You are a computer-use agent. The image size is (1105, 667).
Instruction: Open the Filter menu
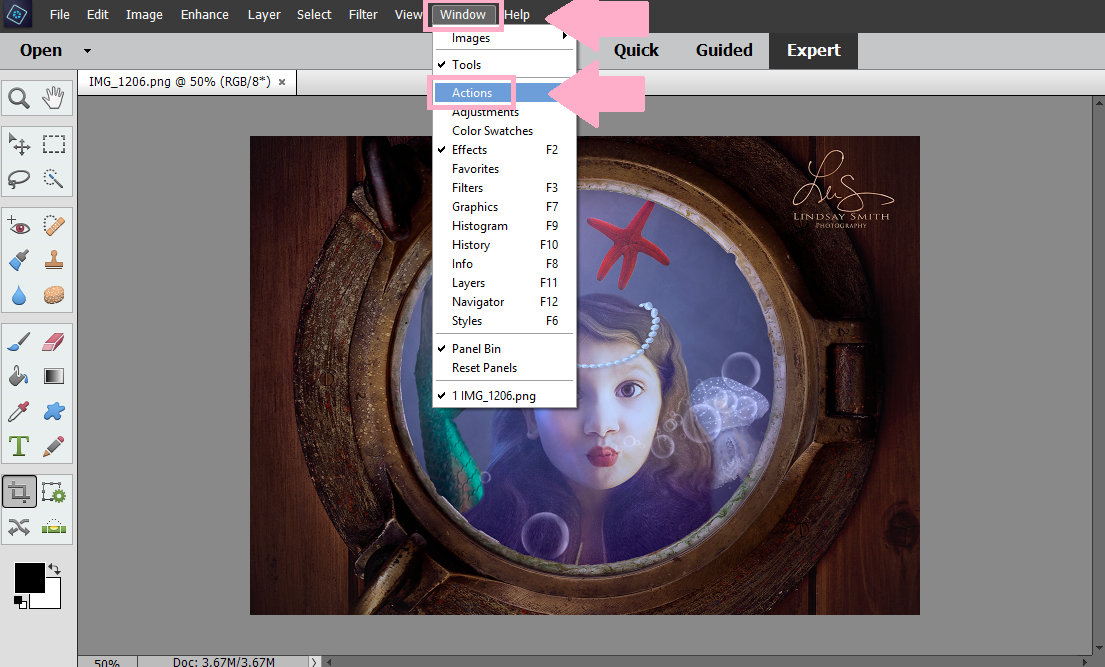363,15
